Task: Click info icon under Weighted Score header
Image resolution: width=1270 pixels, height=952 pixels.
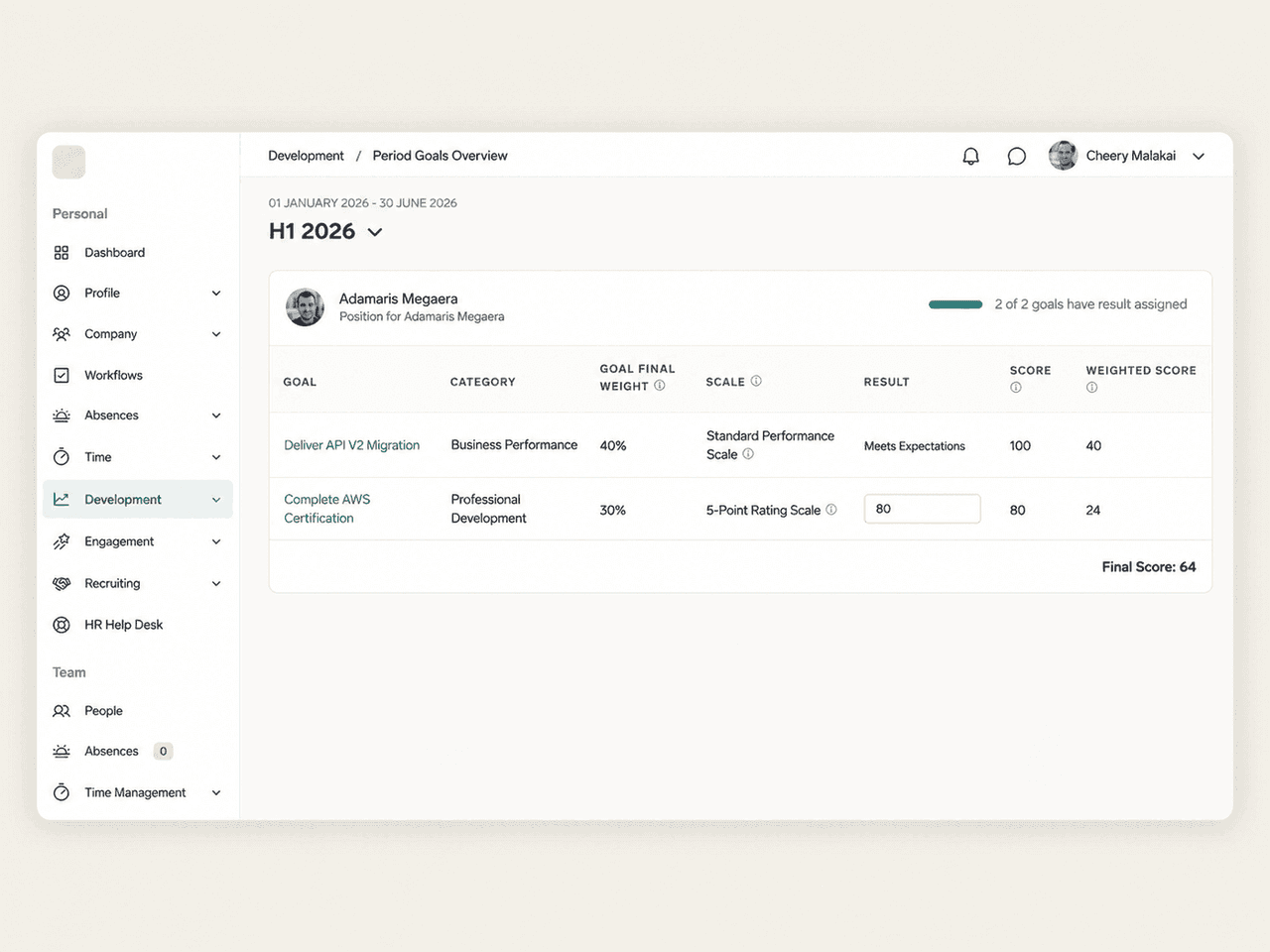Action: [x=1091, y=388]
